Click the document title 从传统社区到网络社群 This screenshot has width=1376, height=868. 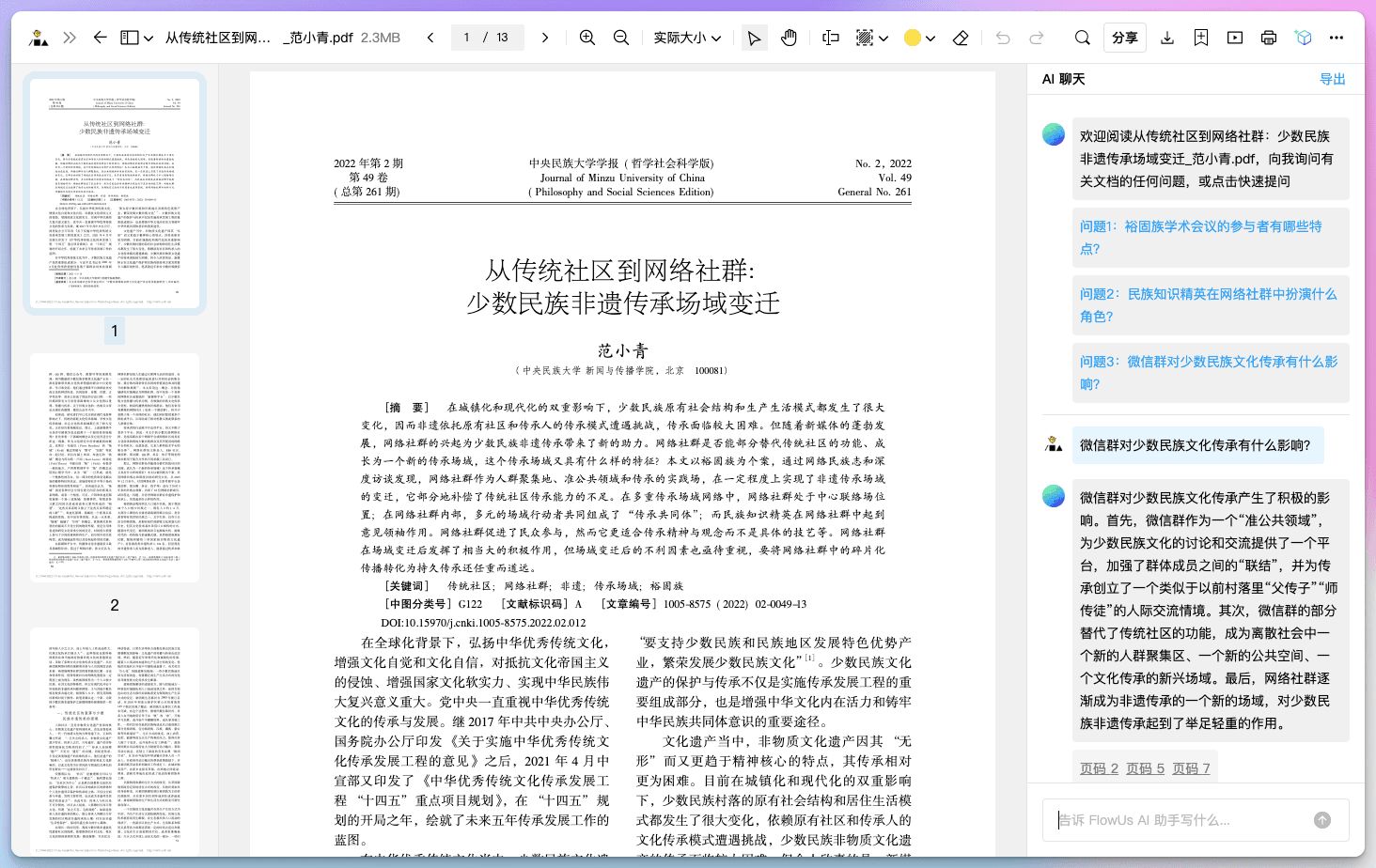[620, 271]
